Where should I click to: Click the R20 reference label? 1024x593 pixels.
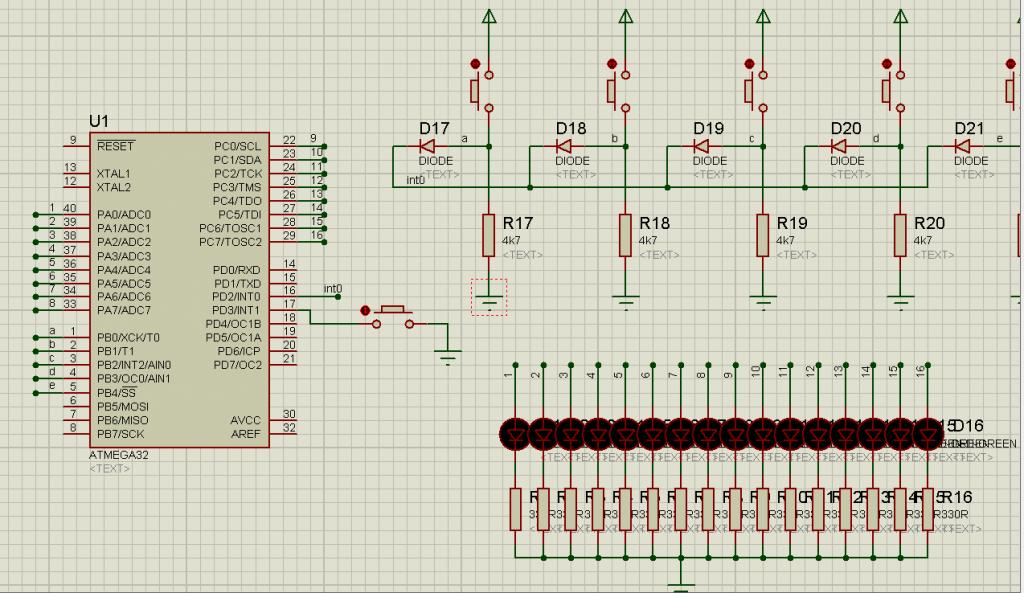pos(929,223)
